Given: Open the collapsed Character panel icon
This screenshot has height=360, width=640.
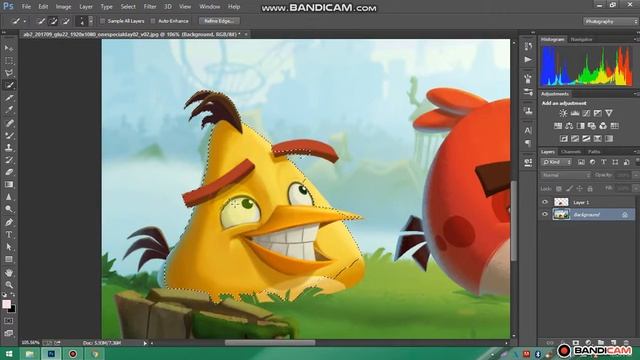Looking at the screenshot, I should [x=528, y=131].
